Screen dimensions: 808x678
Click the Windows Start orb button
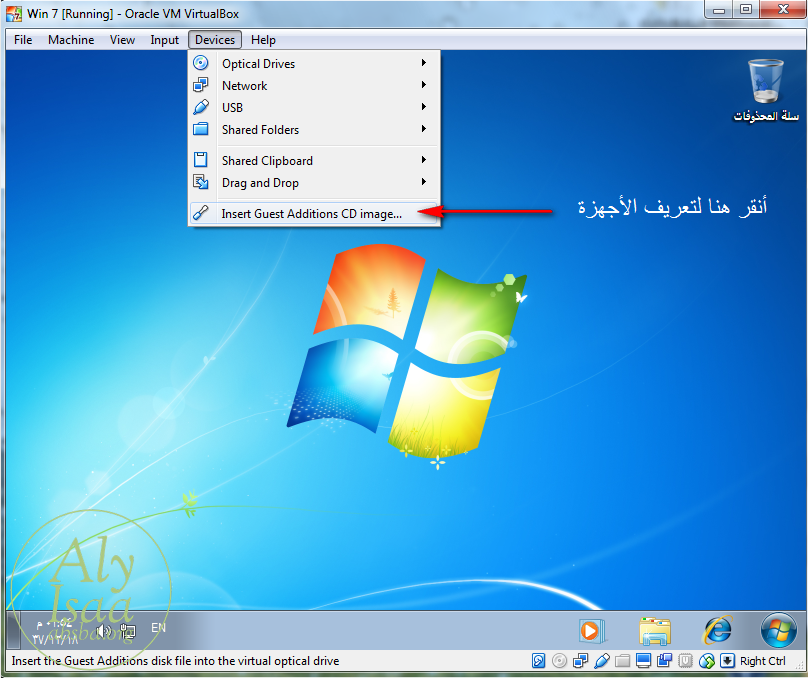777,630
